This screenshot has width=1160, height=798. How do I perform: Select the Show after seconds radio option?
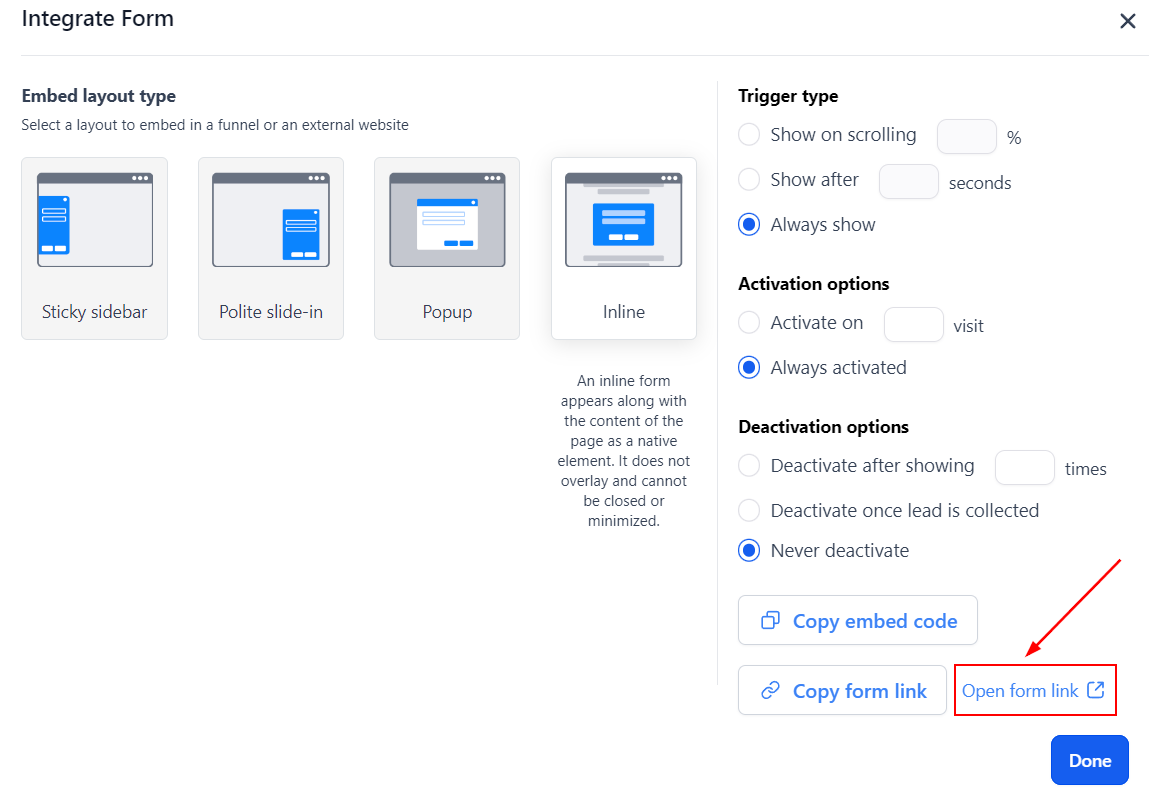[749, 180]
